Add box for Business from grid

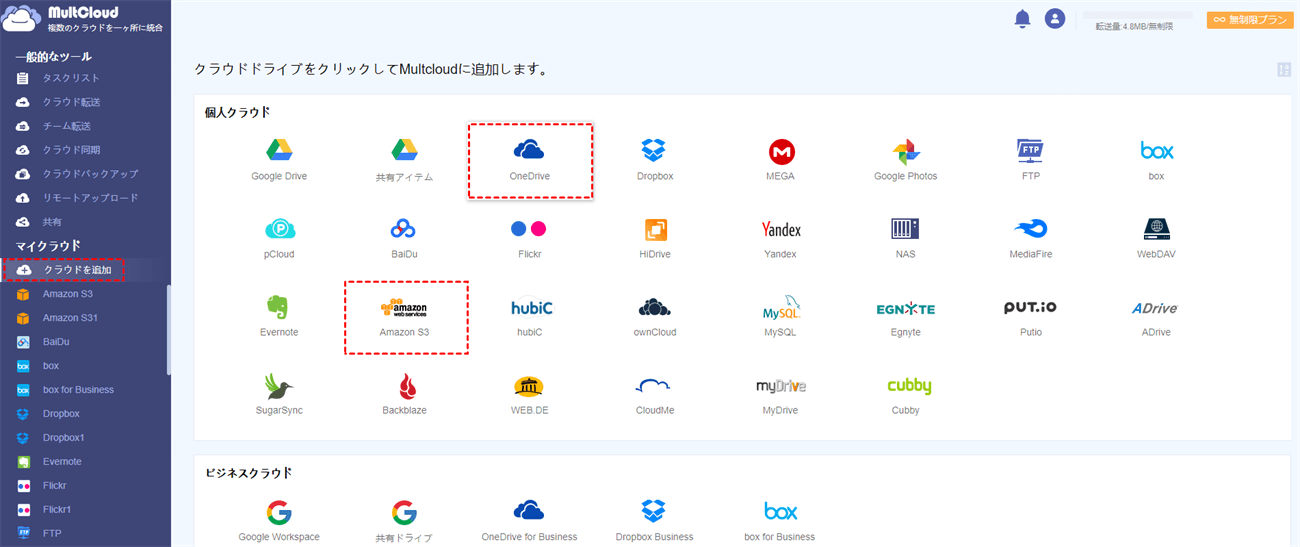[x=781, y=522]
